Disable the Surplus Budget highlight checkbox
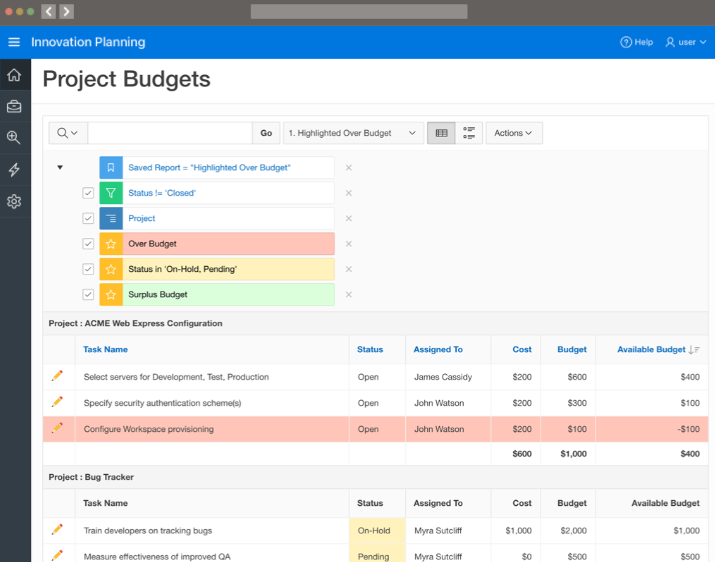This screenshot has height=562, width=715. 88,294
